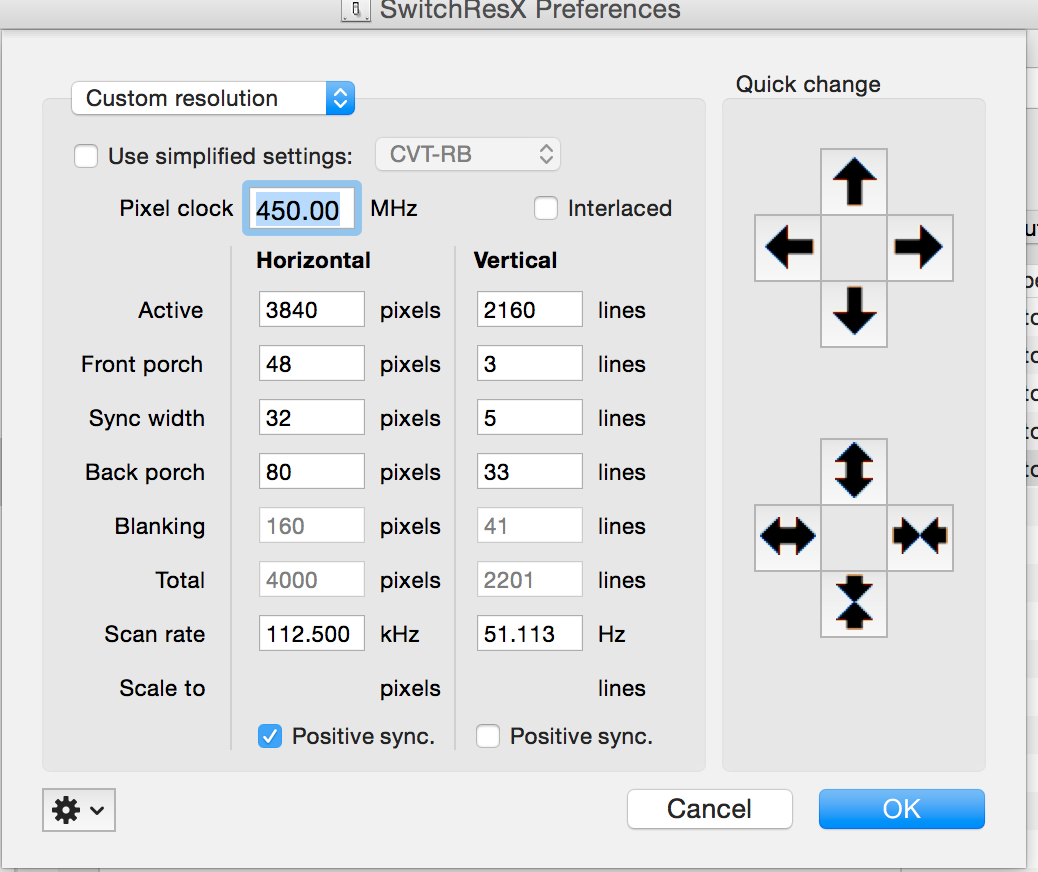Open the CVT-RB timing dropdown
1038x872 pixels.
(468, 154)
